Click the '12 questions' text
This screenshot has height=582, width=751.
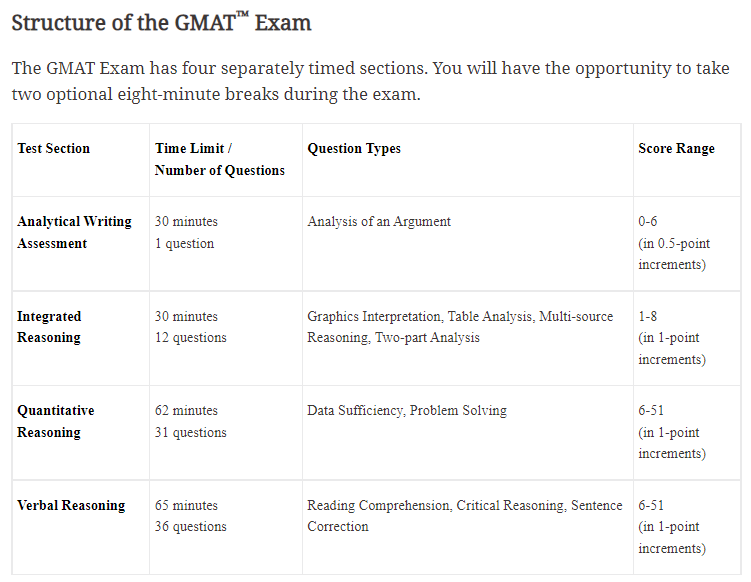pyautogui.click(x=191, y=337)
